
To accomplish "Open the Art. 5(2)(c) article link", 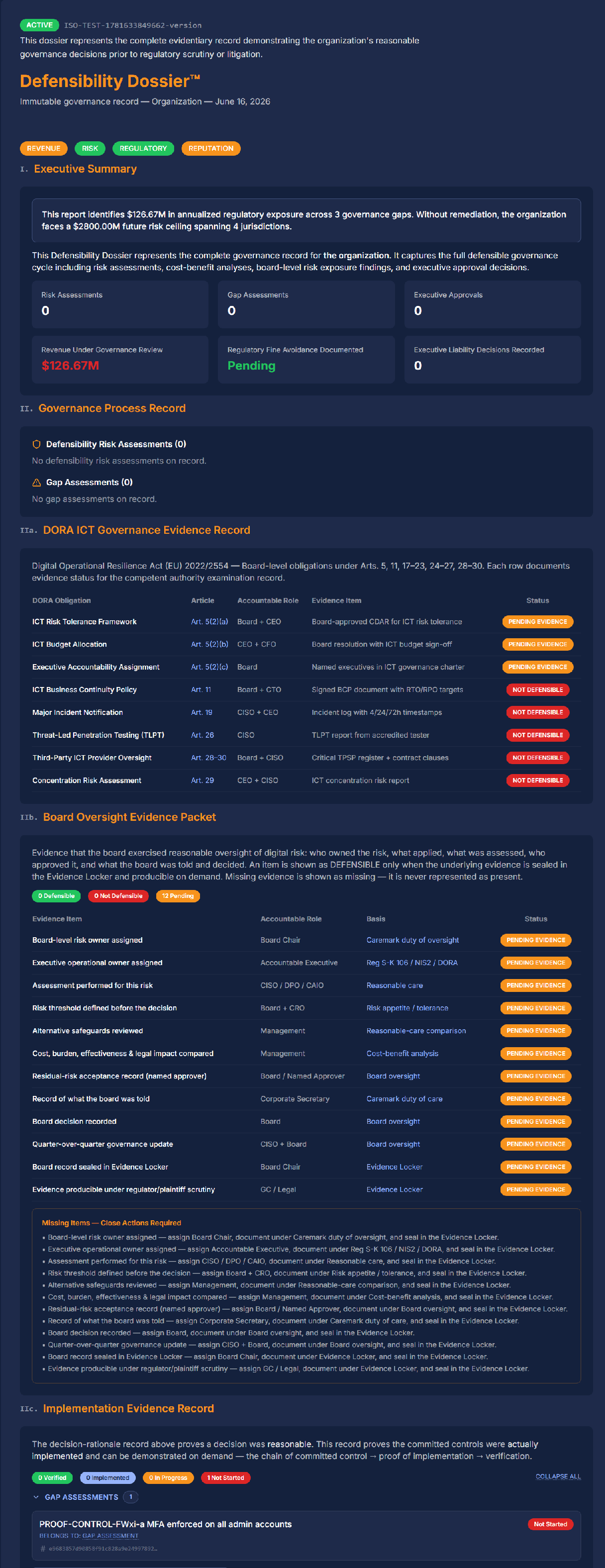I will [x=209, y=667].
